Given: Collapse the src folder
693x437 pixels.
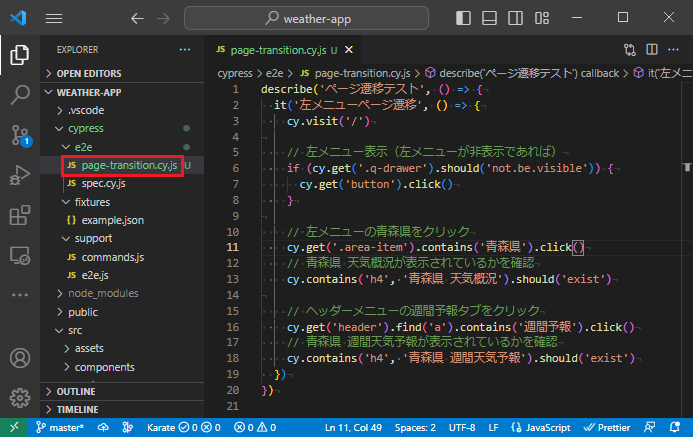Looking at the screenshot, I should pos(122,331).
